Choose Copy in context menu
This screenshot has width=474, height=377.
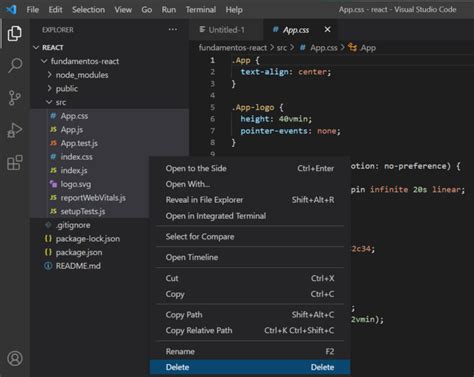click(250, 294)
